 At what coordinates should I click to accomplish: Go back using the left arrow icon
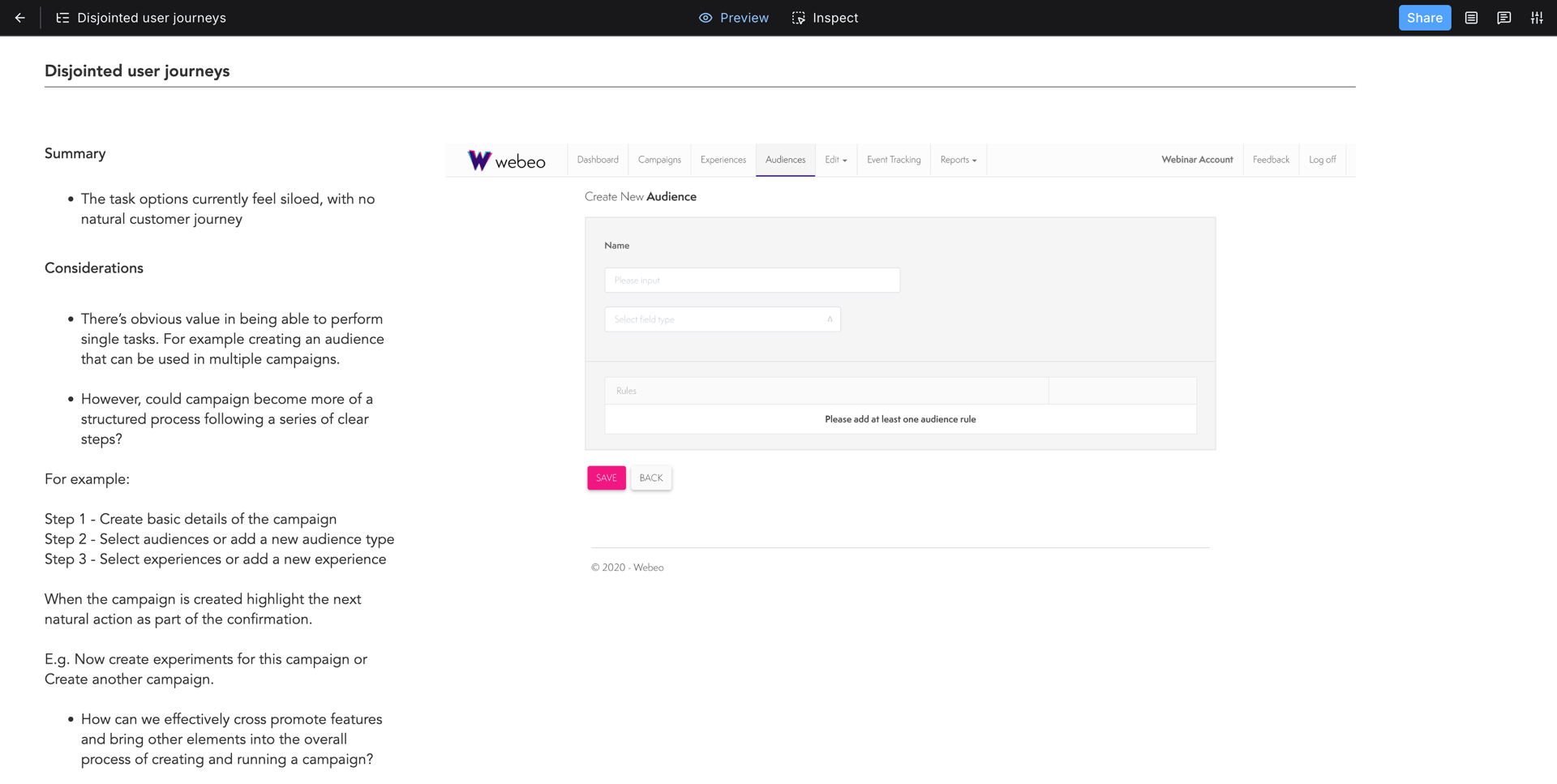click(x=19, y=18)
